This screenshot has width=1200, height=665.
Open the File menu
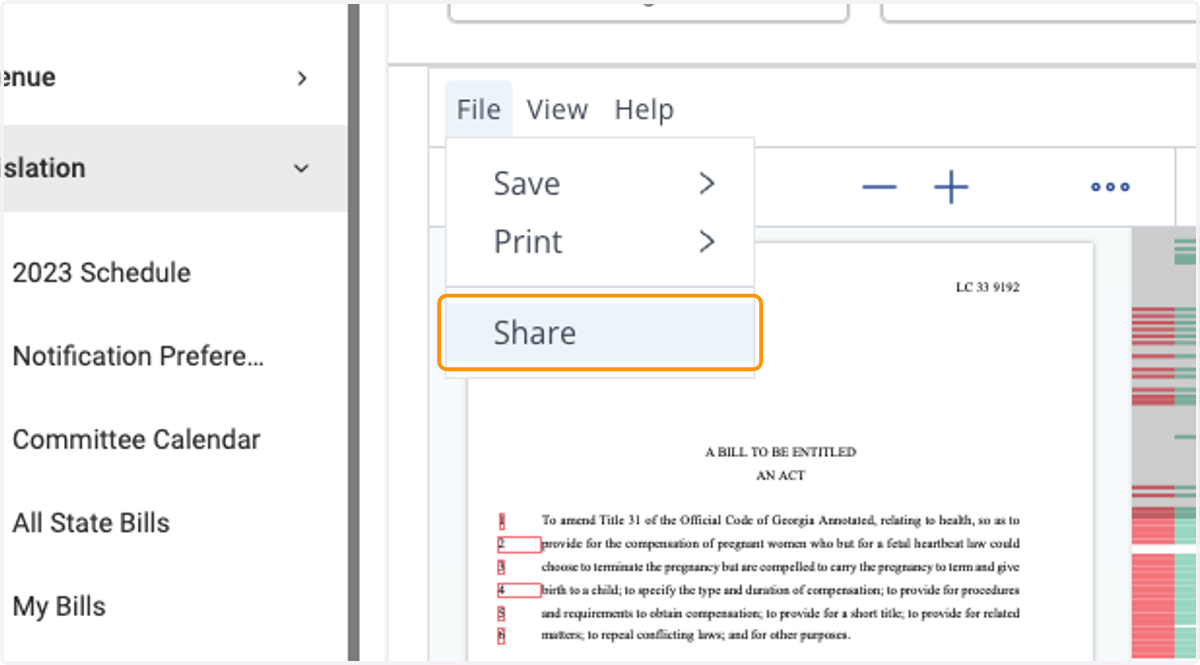[479, 109]
